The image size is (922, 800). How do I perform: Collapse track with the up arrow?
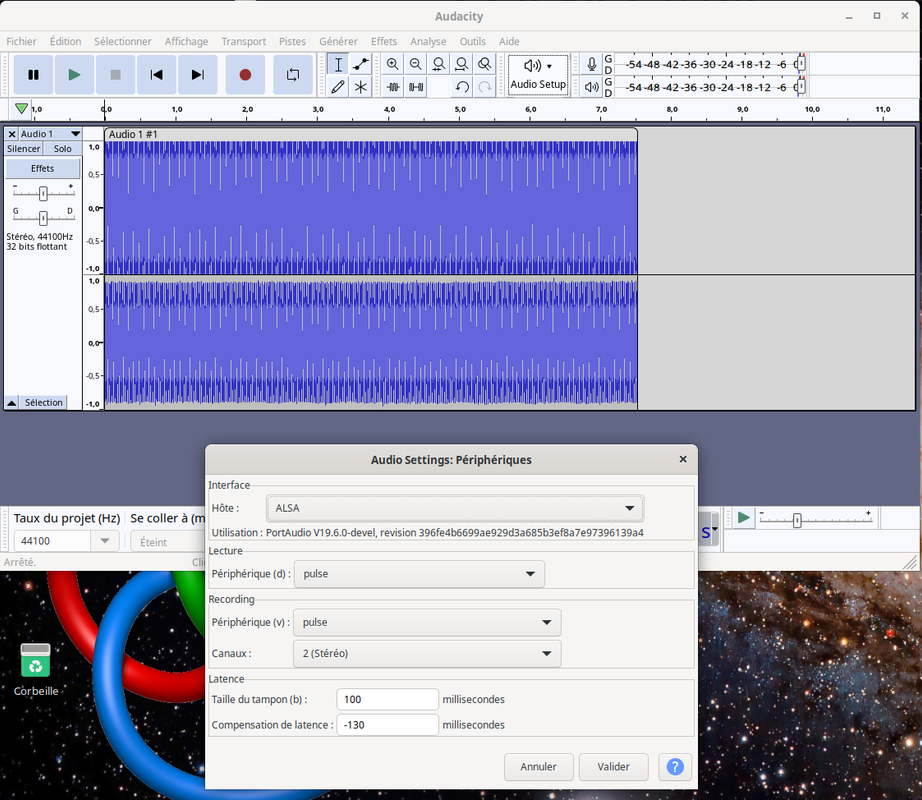12,403
